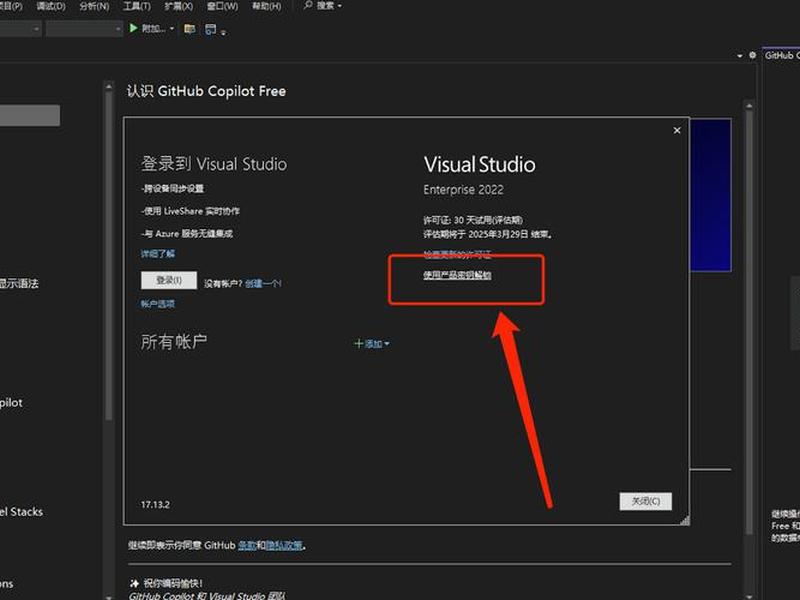This screenshot has height=600, width=800.
Task: Click the scroll-up arrow of right scrollbar
Action: (x=749, y=106)
